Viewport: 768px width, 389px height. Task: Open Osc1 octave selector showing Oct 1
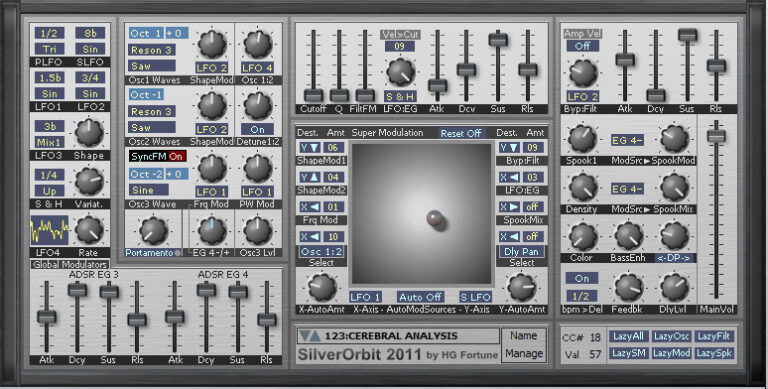146,33
